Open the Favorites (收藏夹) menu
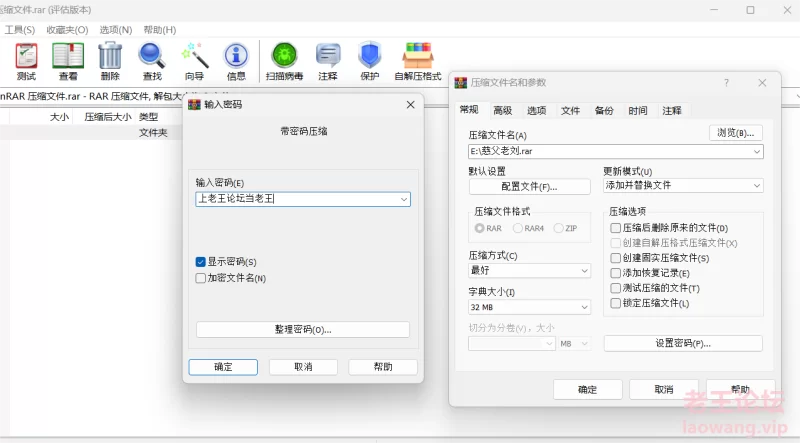This screenshot has width=800, height=443. (67, 30)
